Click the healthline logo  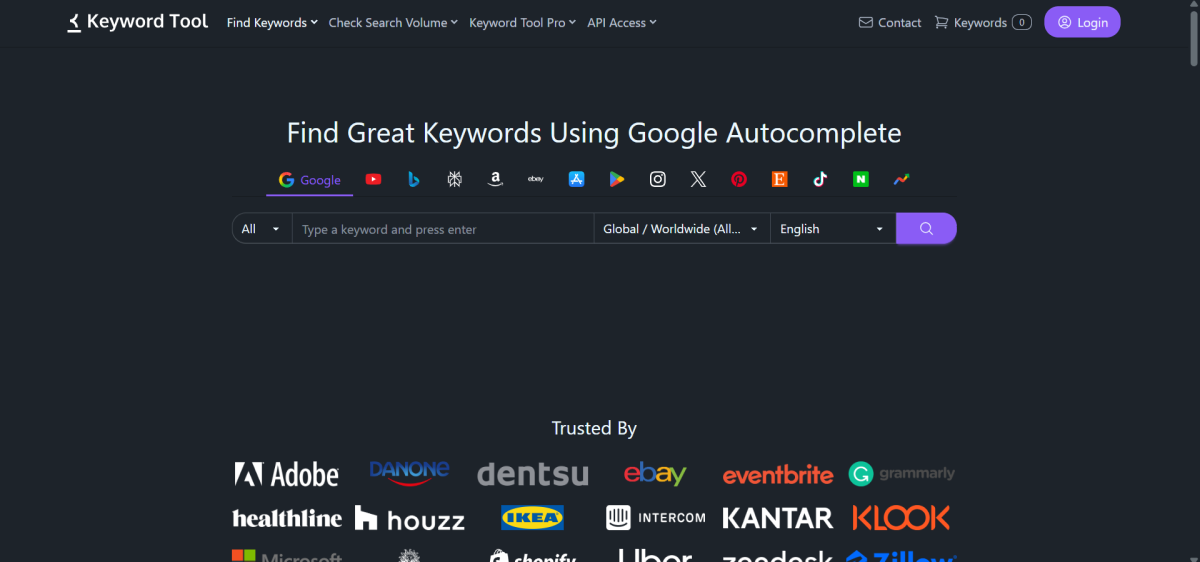click(x=287, y=518)
